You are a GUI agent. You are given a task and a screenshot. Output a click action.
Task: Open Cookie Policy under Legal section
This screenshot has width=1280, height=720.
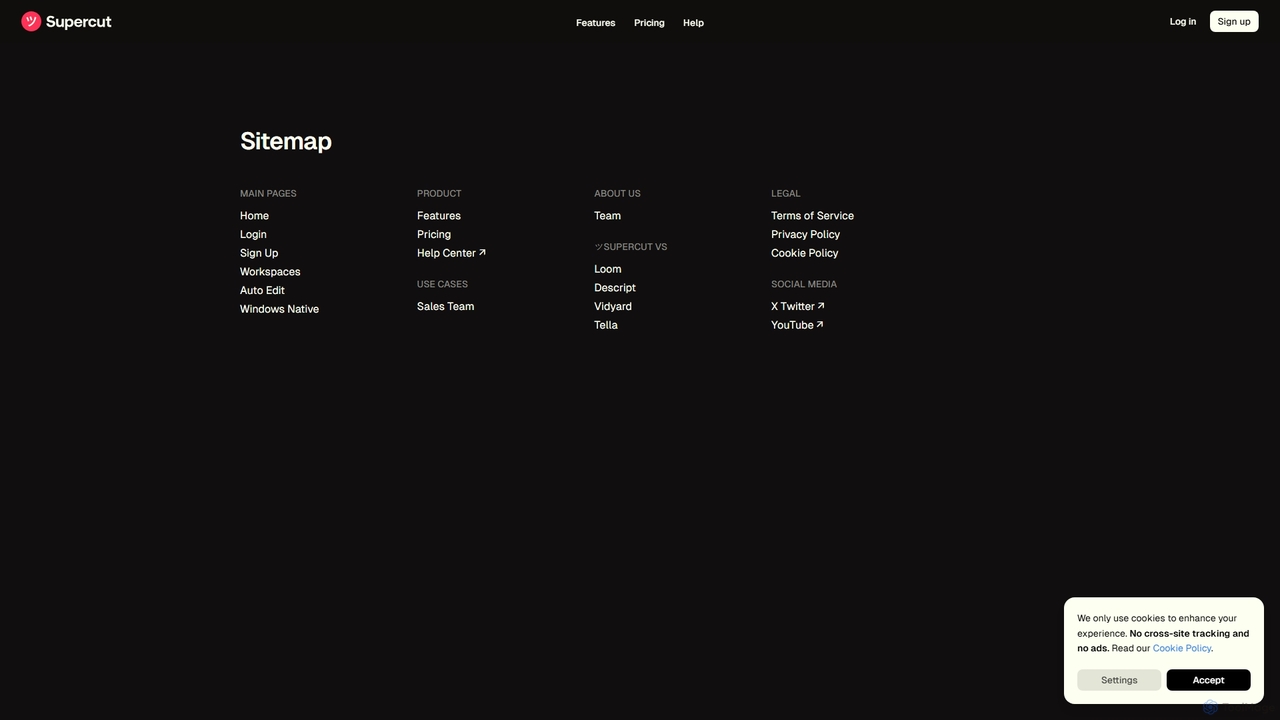(x=804, y=253)
